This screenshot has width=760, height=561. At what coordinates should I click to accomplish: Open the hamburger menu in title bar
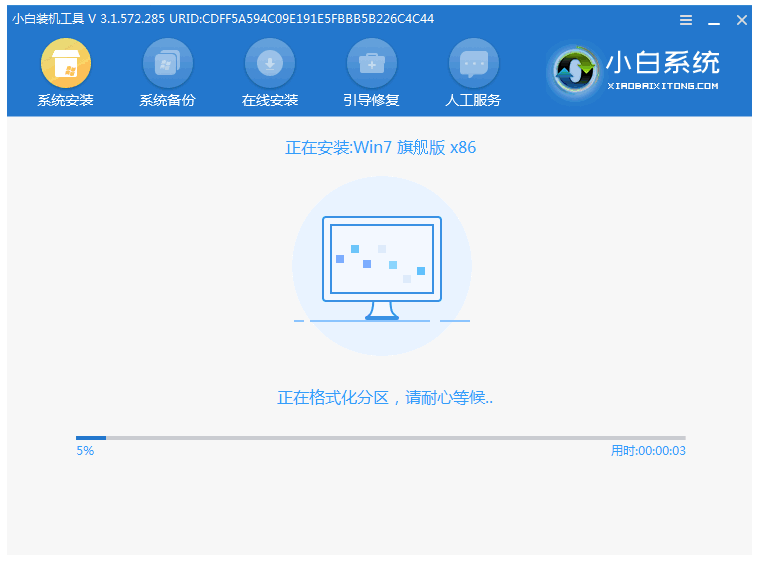(686, 20)
